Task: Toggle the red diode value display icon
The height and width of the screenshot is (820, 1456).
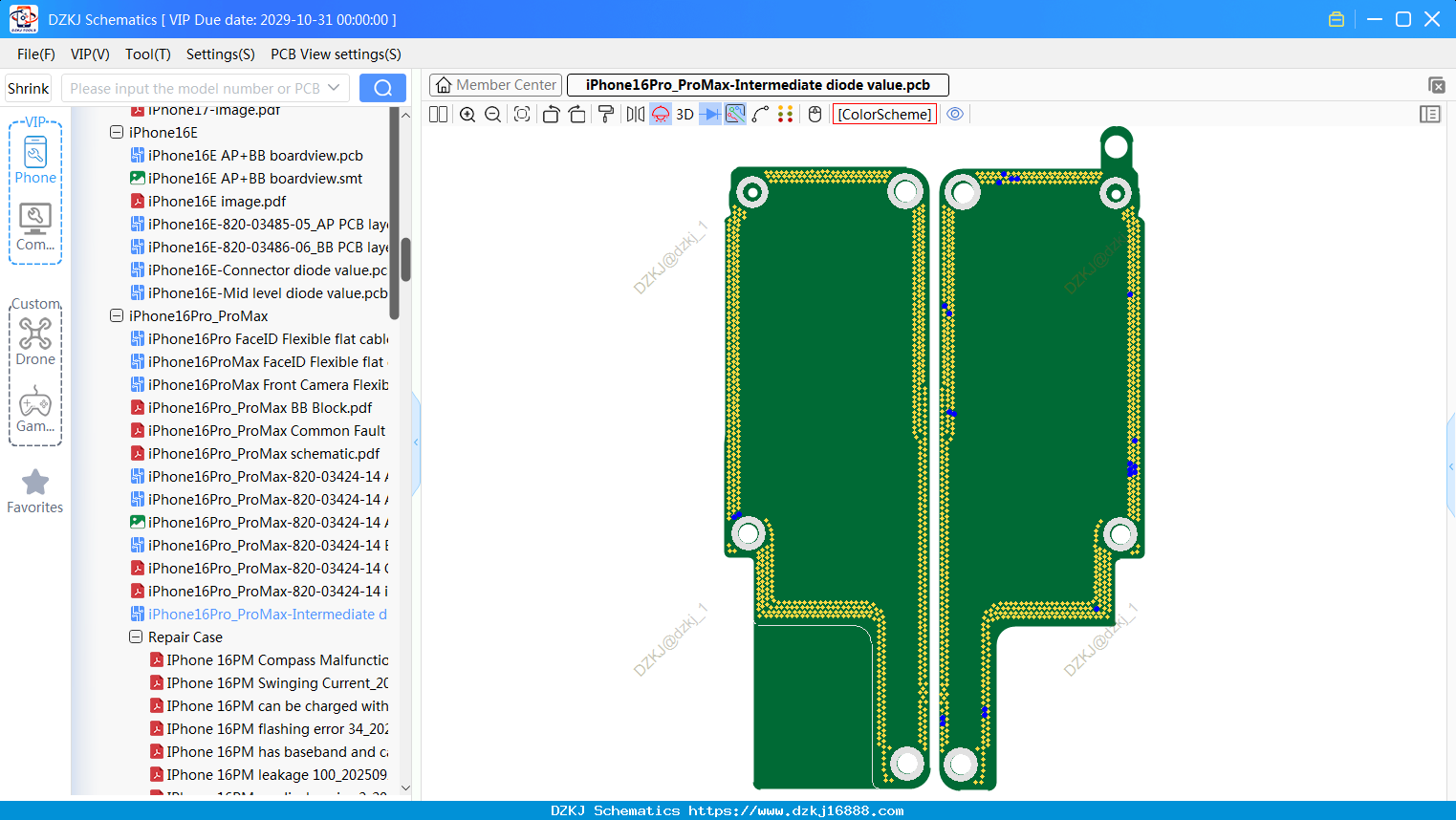Action: [x=661, y=115]
